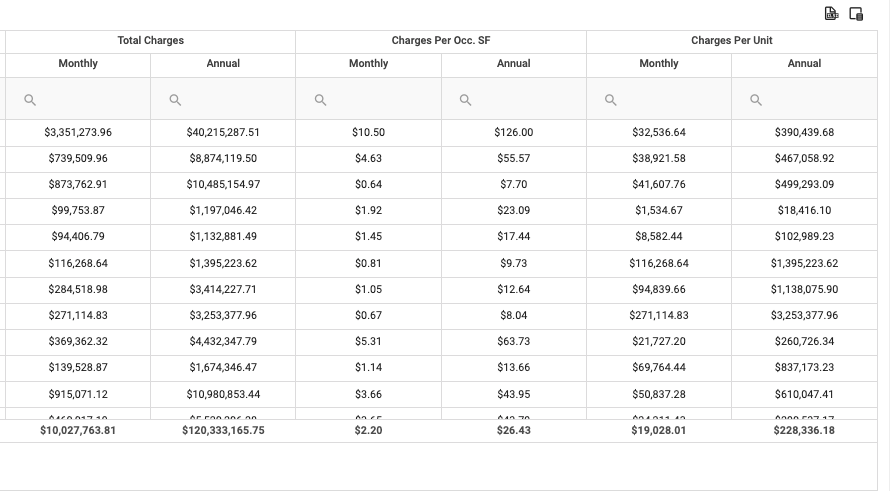The height and width of the screenshot is (491, 890).
Task: Sort by Charges Per Occ. SF Monthly header
Action: [368, 64]
